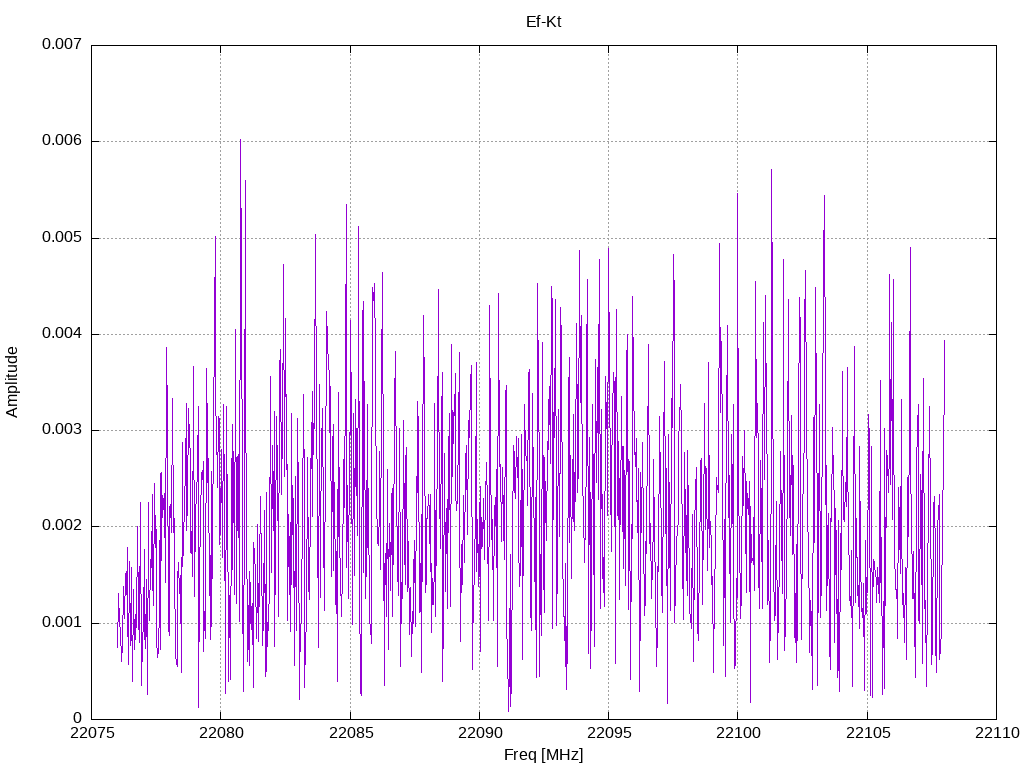Screen dimensions: 1024x768
Task: Click the y-axis tick label 0.002
Action: tap(62, 526)
